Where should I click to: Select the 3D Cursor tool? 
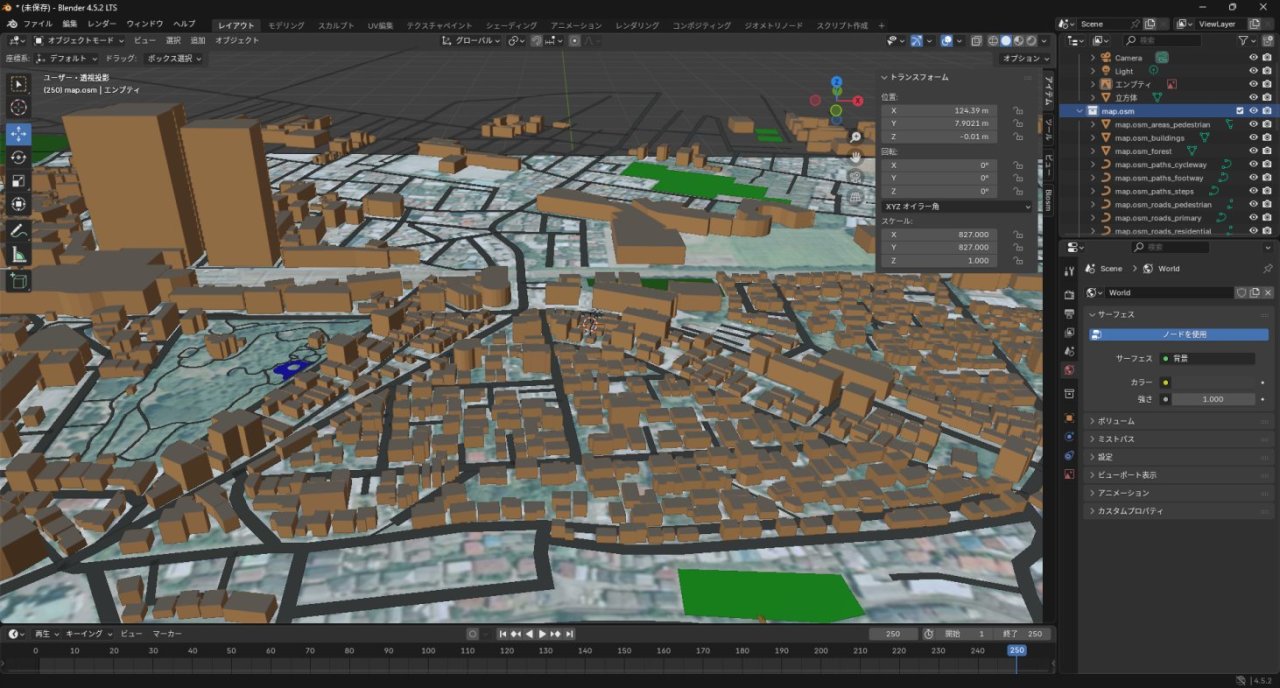[x=18, y=108]
